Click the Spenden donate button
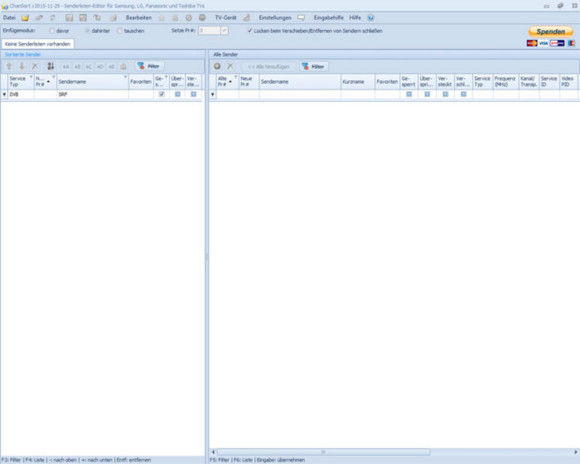 [551, 31]
